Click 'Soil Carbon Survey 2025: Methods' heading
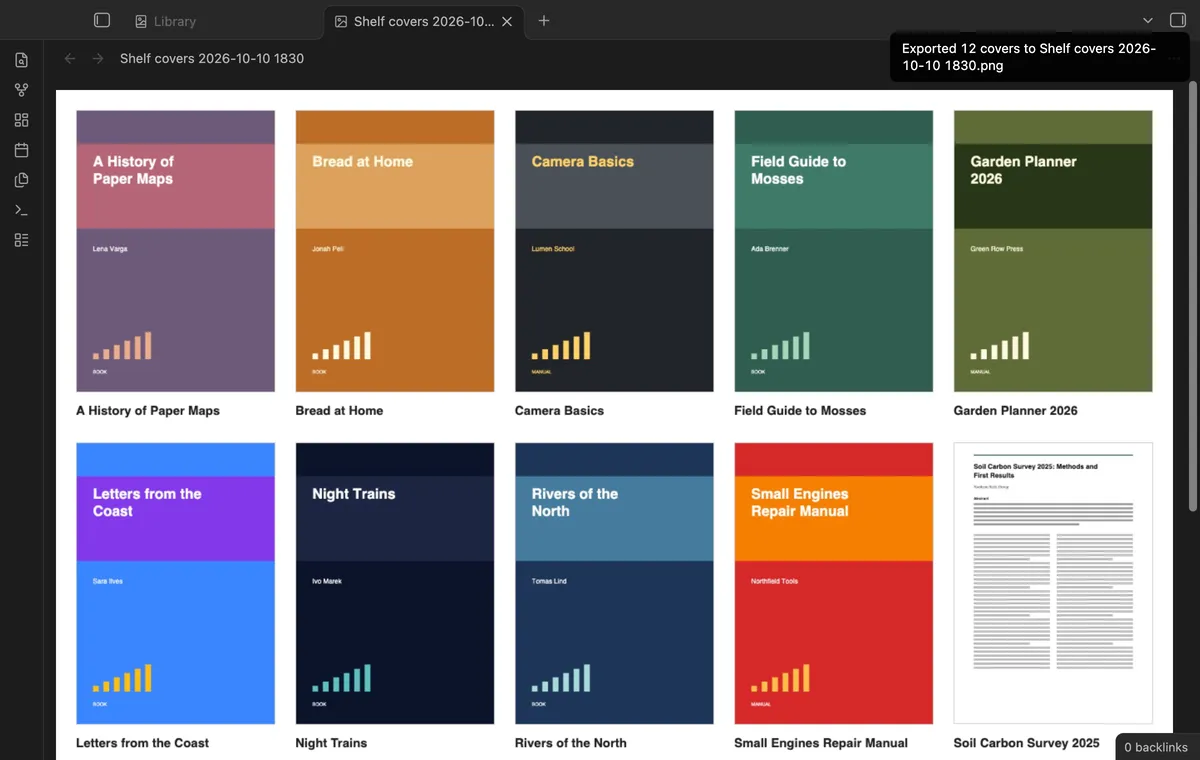 click(1035, 471)
